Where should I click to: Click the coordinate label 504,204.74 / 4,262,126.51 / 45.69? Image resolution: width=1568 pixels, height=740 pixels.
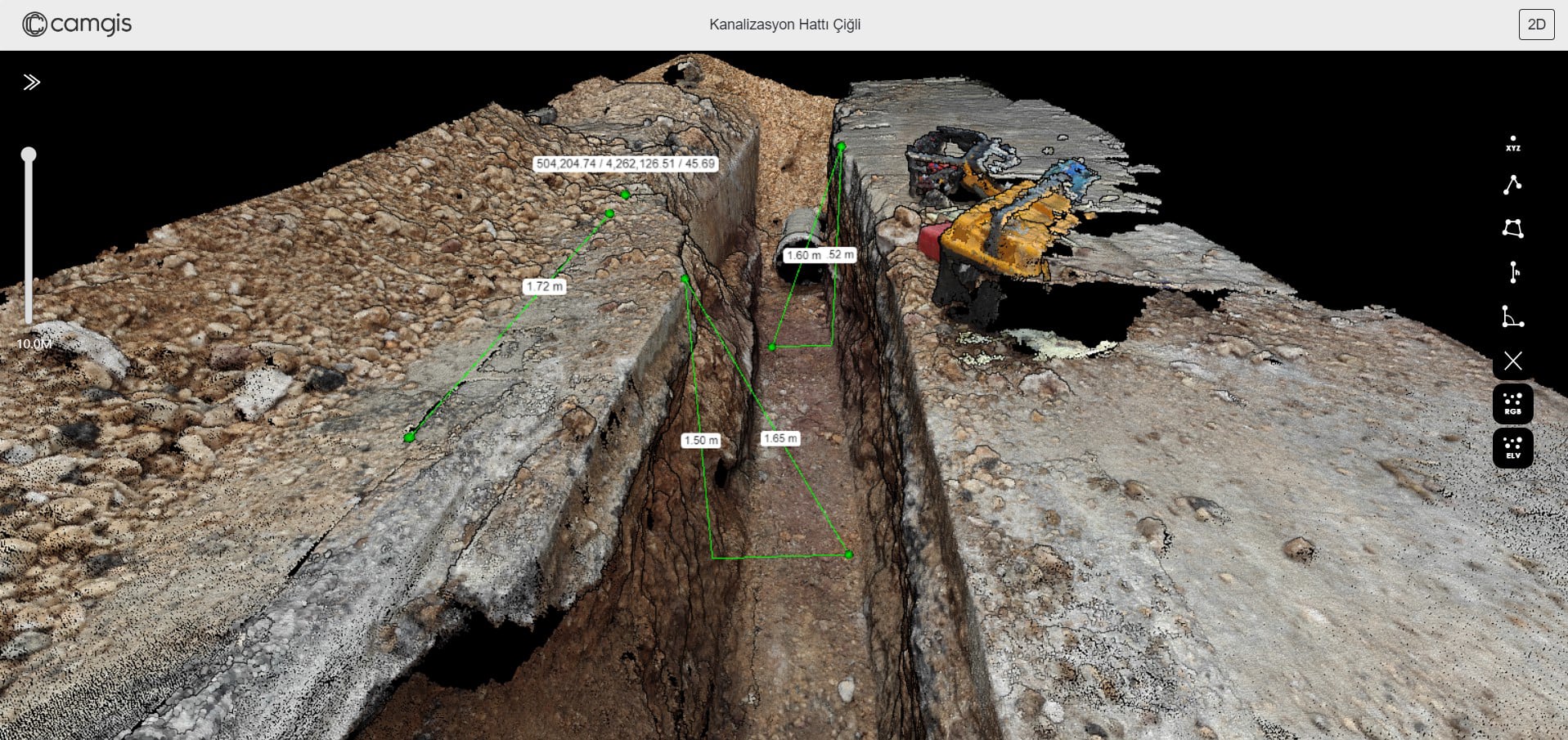coord(626,164)
